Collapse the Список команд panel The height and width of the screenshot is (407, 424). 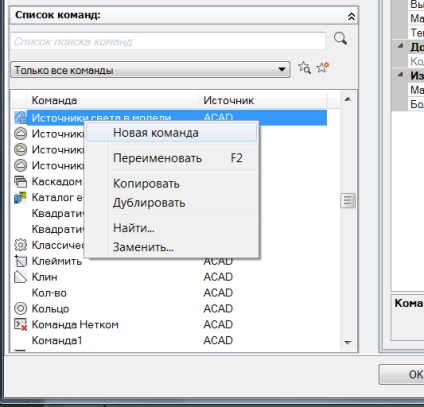click(351, 16)
